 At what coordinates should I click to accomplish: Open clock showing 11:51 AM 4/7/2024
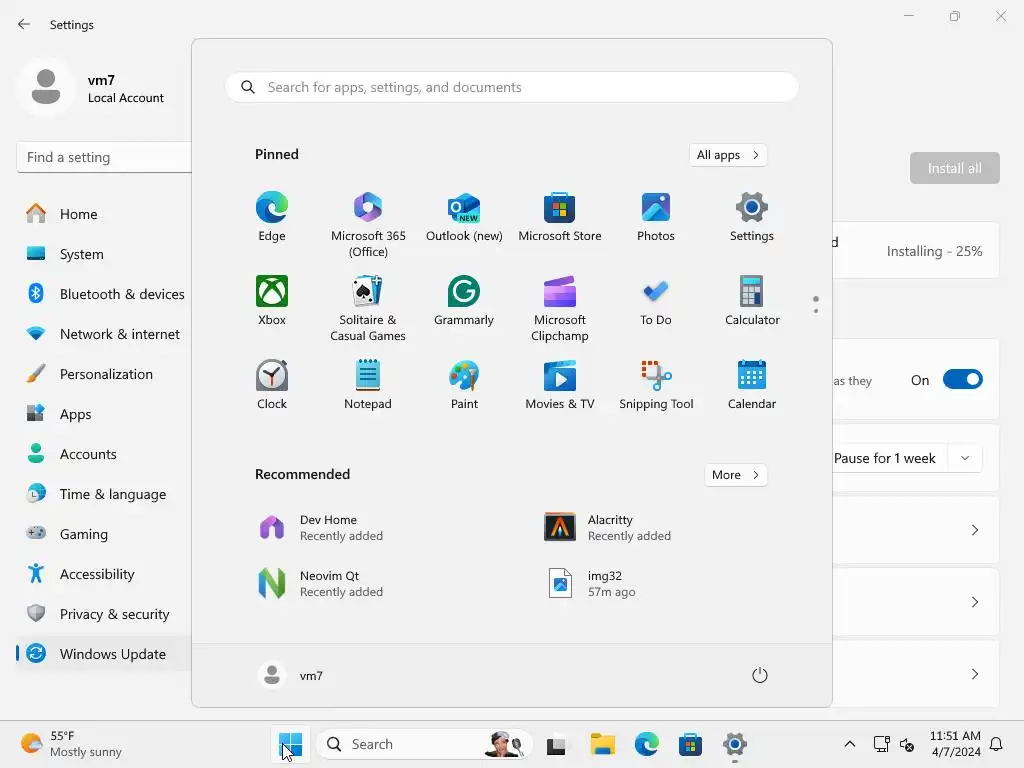(x=955, y=744)
